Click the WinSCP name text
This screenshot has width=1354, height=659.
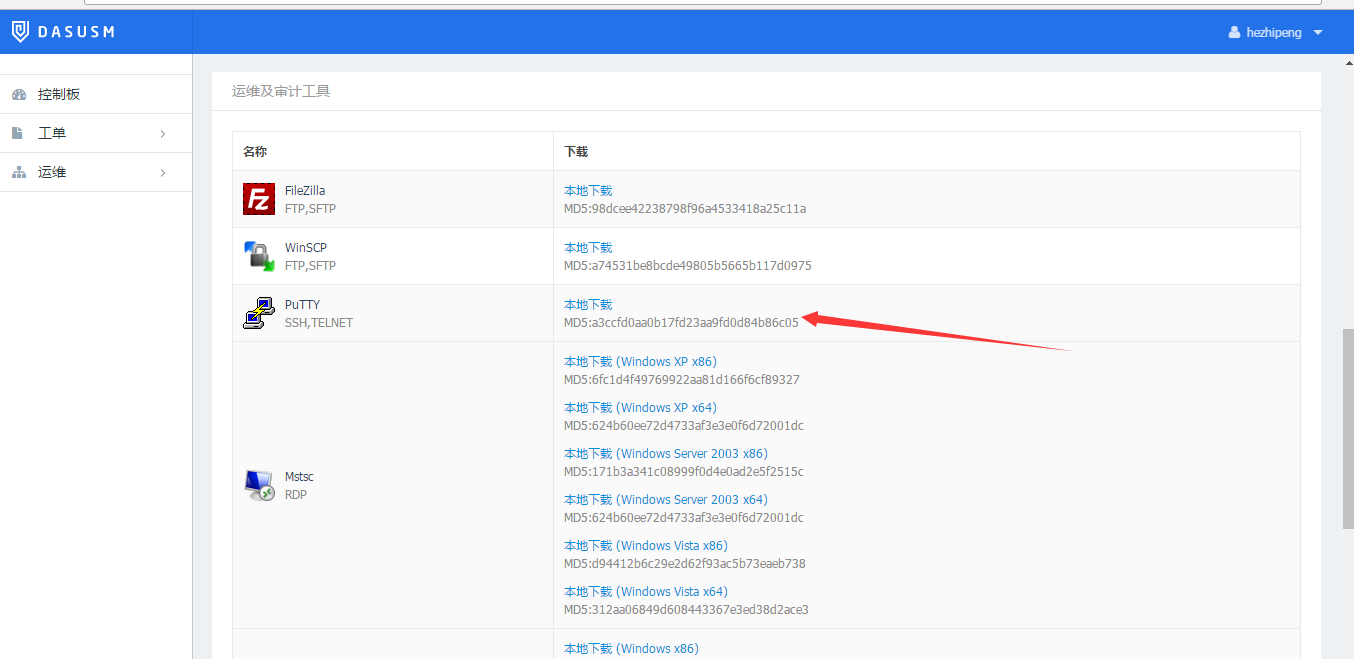coord(305,247)
